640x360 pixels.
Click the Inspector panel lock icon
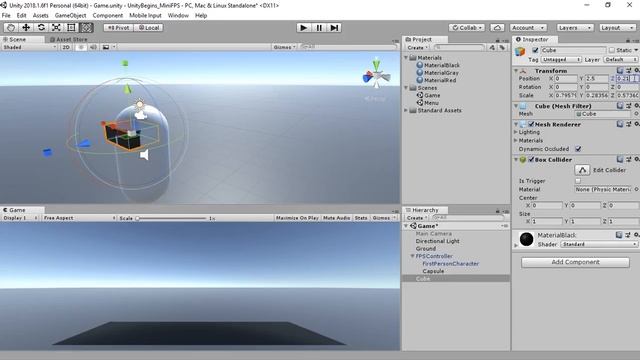click(x=628, y=40)
